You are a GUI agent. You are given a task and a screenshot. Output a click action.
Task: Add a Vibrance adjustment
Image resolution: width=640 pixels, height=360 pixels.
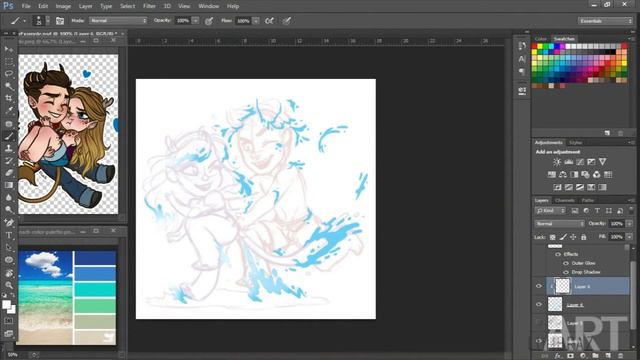pos(602,162)
